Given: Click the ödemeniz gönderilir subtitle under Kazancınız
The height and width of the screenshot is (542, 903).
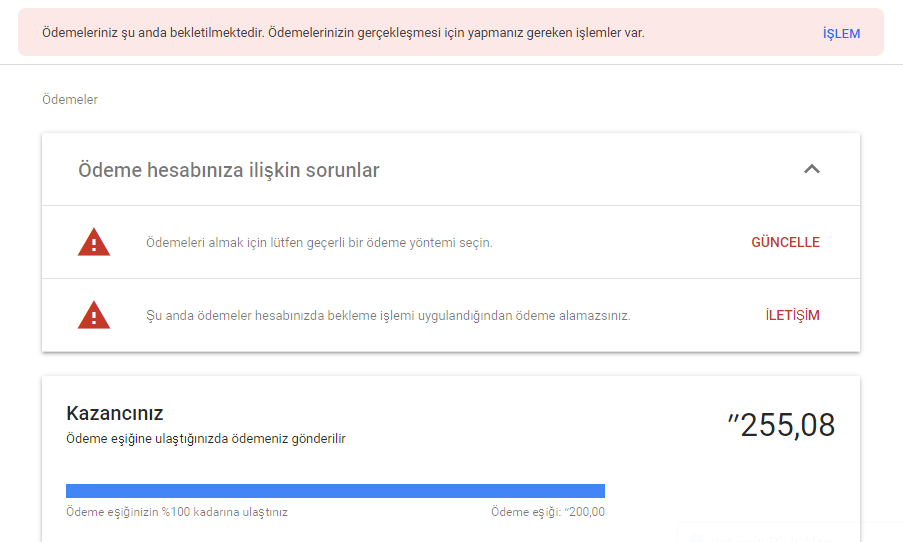Looking at the screenshot, I should 206,439.
